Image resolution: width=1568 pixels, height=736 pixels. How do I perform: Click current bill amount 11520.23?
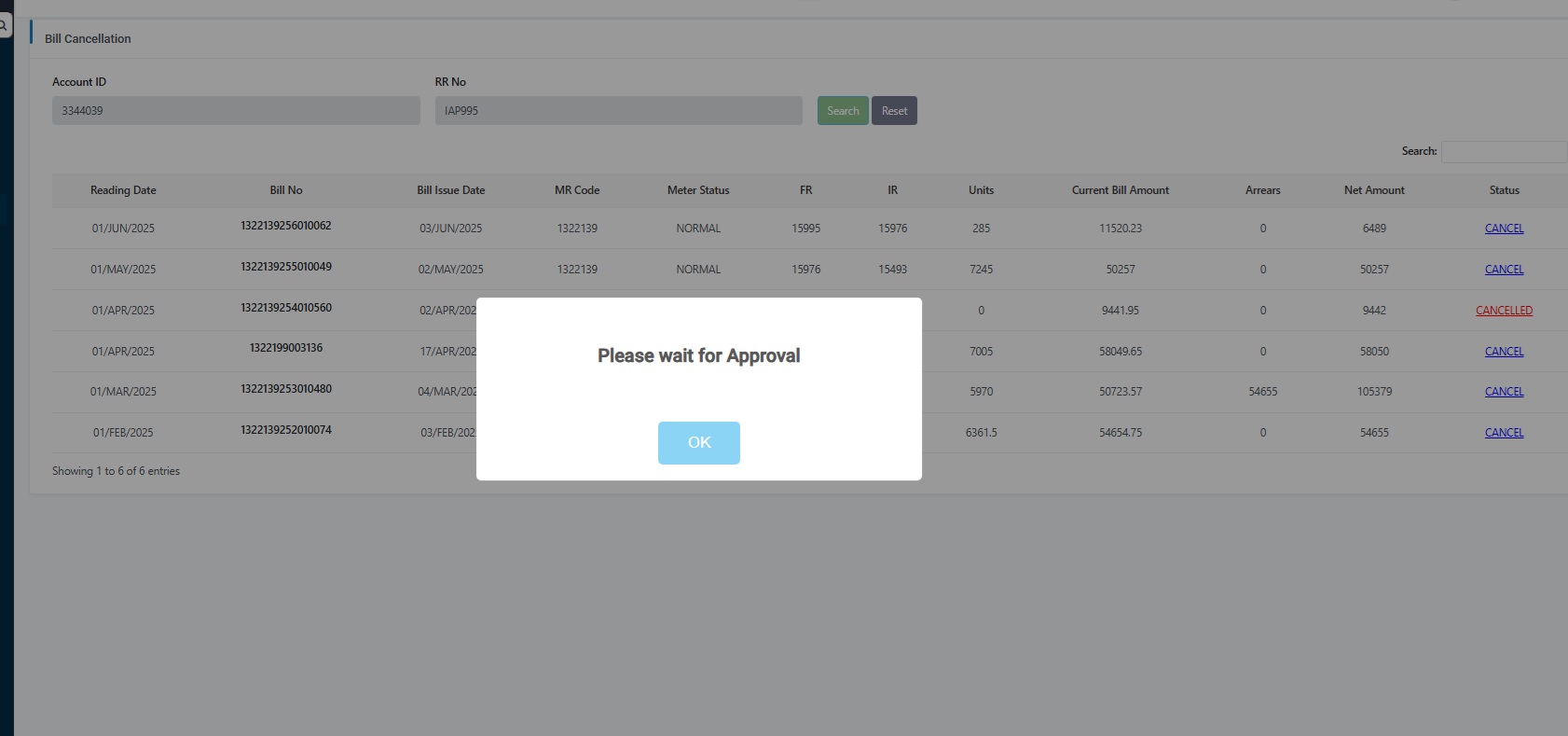(1121, 229)
